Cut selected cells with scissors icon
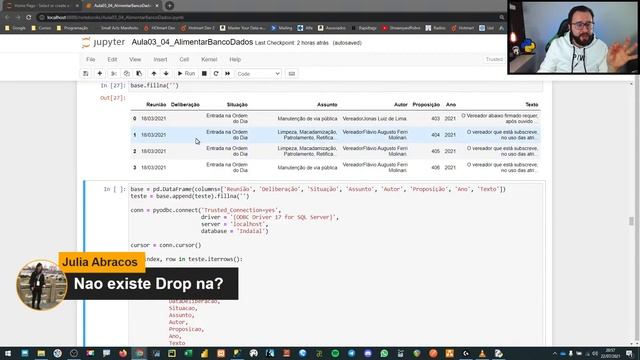 pos(114,73)
